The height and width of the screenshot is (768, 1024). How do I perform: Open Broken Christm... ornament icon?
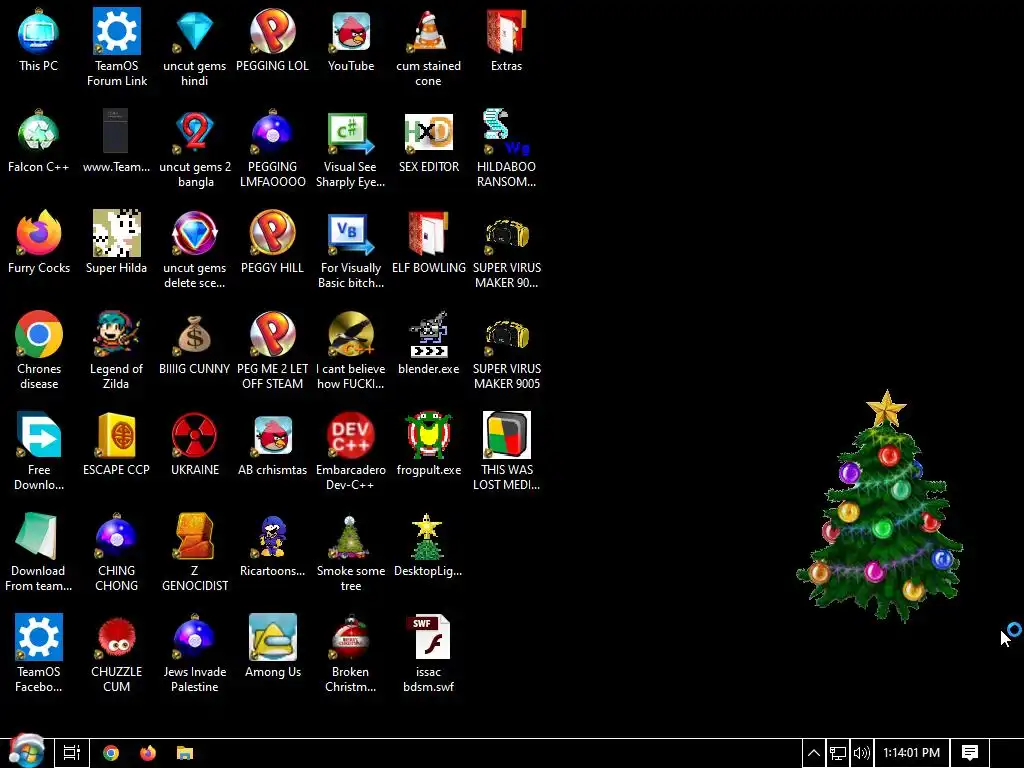[x=351, y=637]
